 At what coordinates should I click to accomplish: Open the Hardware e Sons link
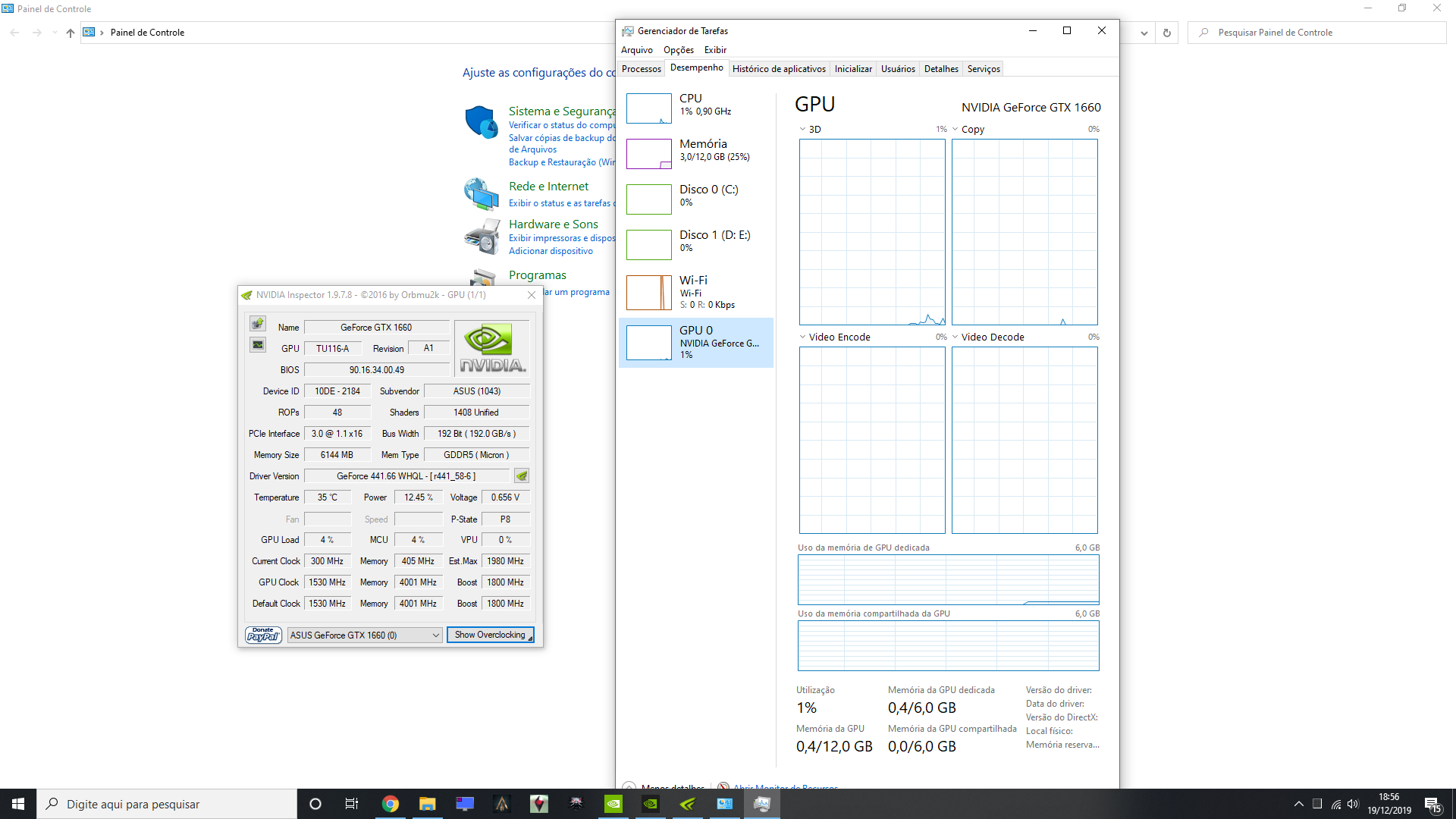[x=554, y=224]
